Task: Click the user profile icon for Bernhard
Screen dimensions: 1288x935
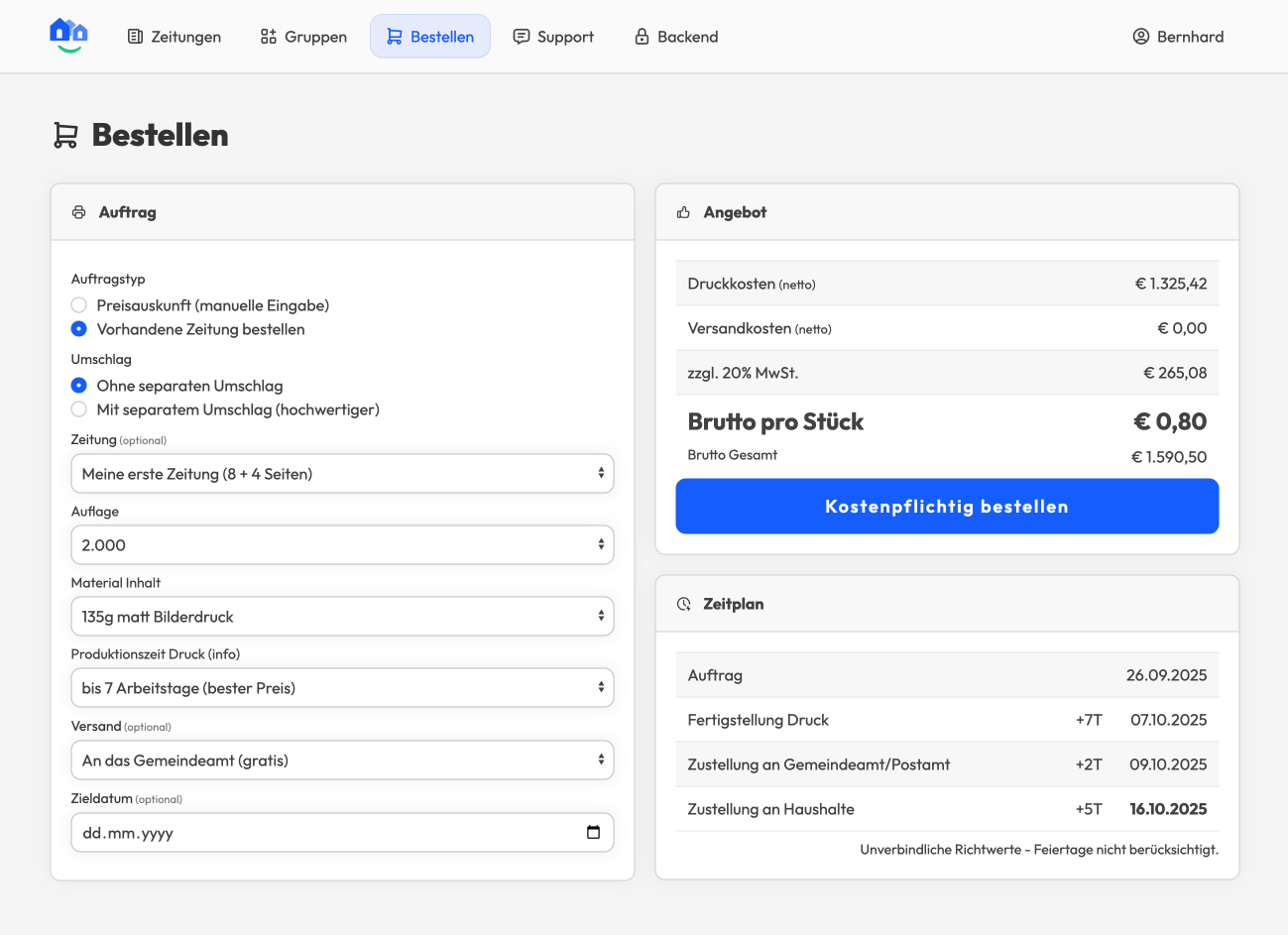Action: (x=1140, y=37)
